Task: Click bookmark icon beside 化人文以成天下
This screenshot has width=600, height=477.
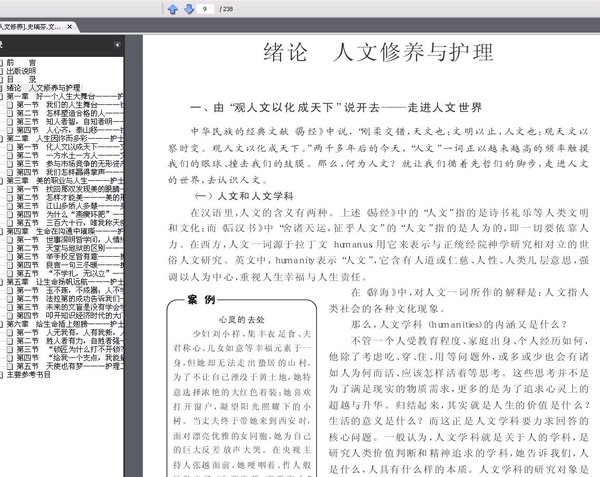Action: click(10, 147)
